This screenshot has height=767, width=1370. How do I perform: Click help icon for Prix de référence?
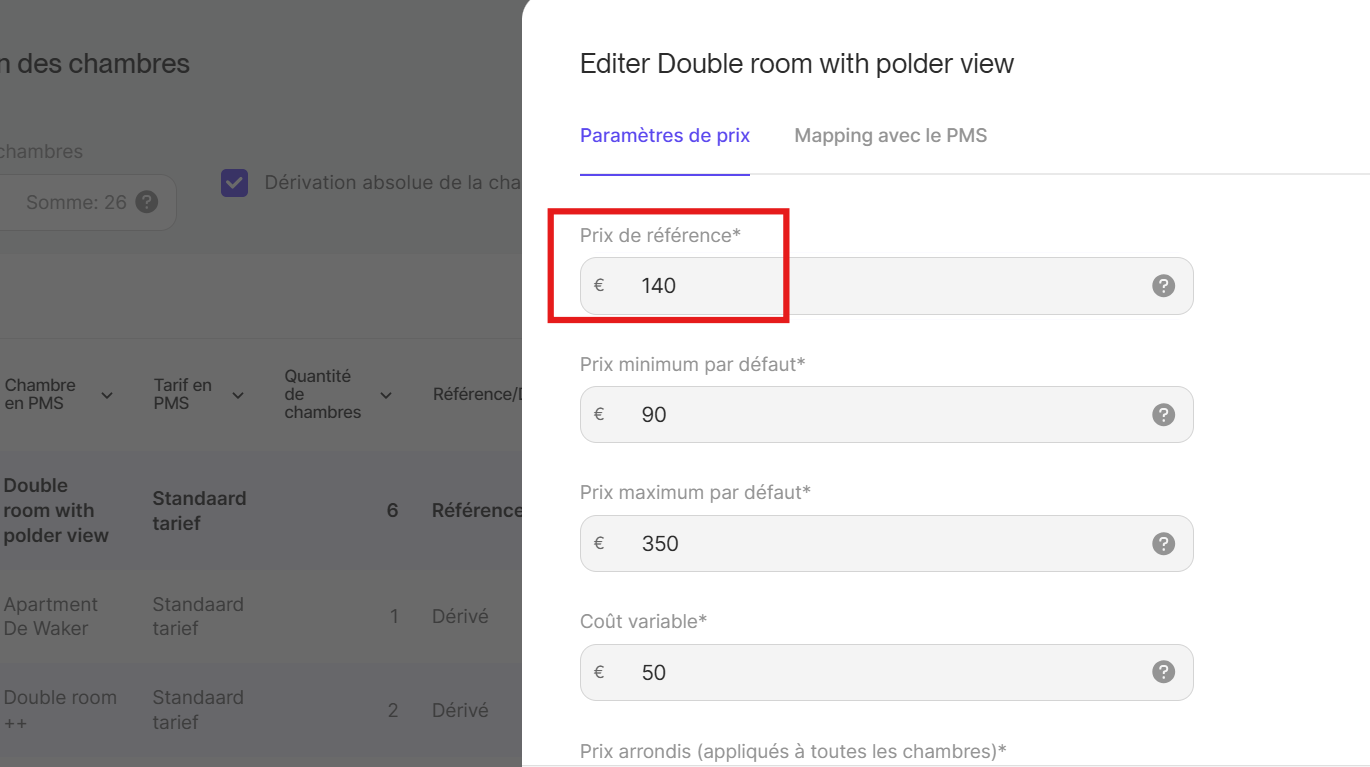tap(1163, 286)
